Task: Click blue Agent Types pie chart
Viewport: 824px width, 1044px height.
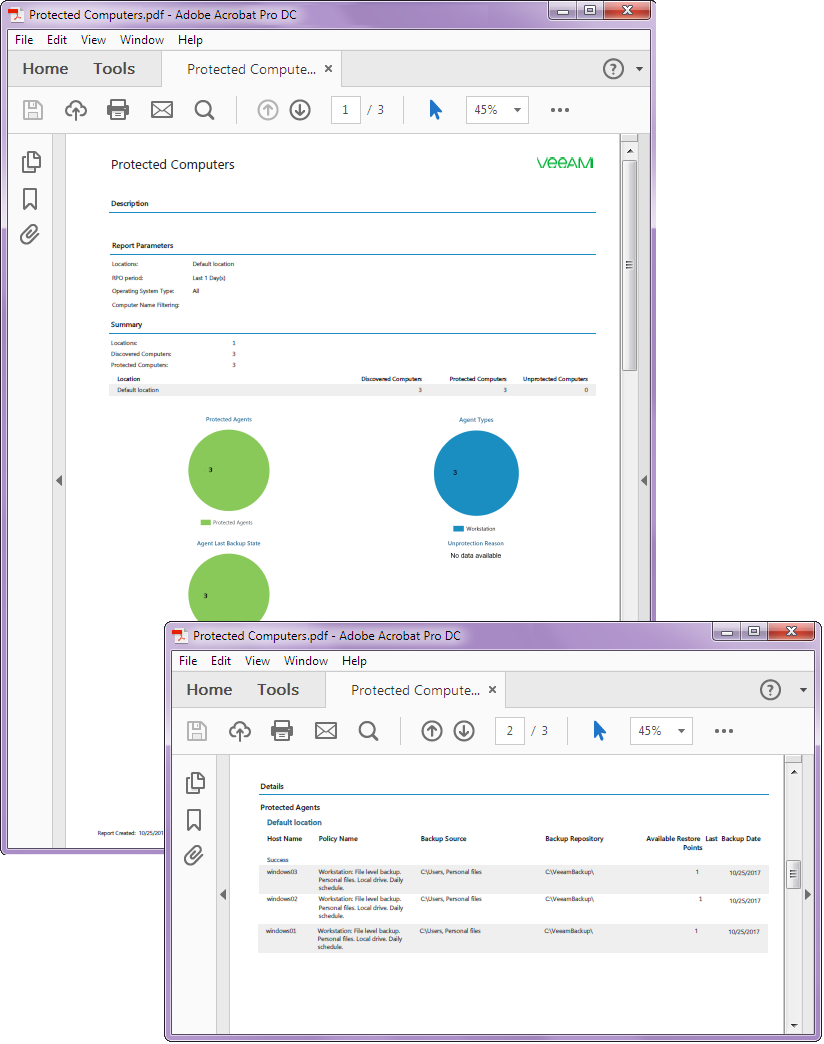Action: tap(476, 473)
